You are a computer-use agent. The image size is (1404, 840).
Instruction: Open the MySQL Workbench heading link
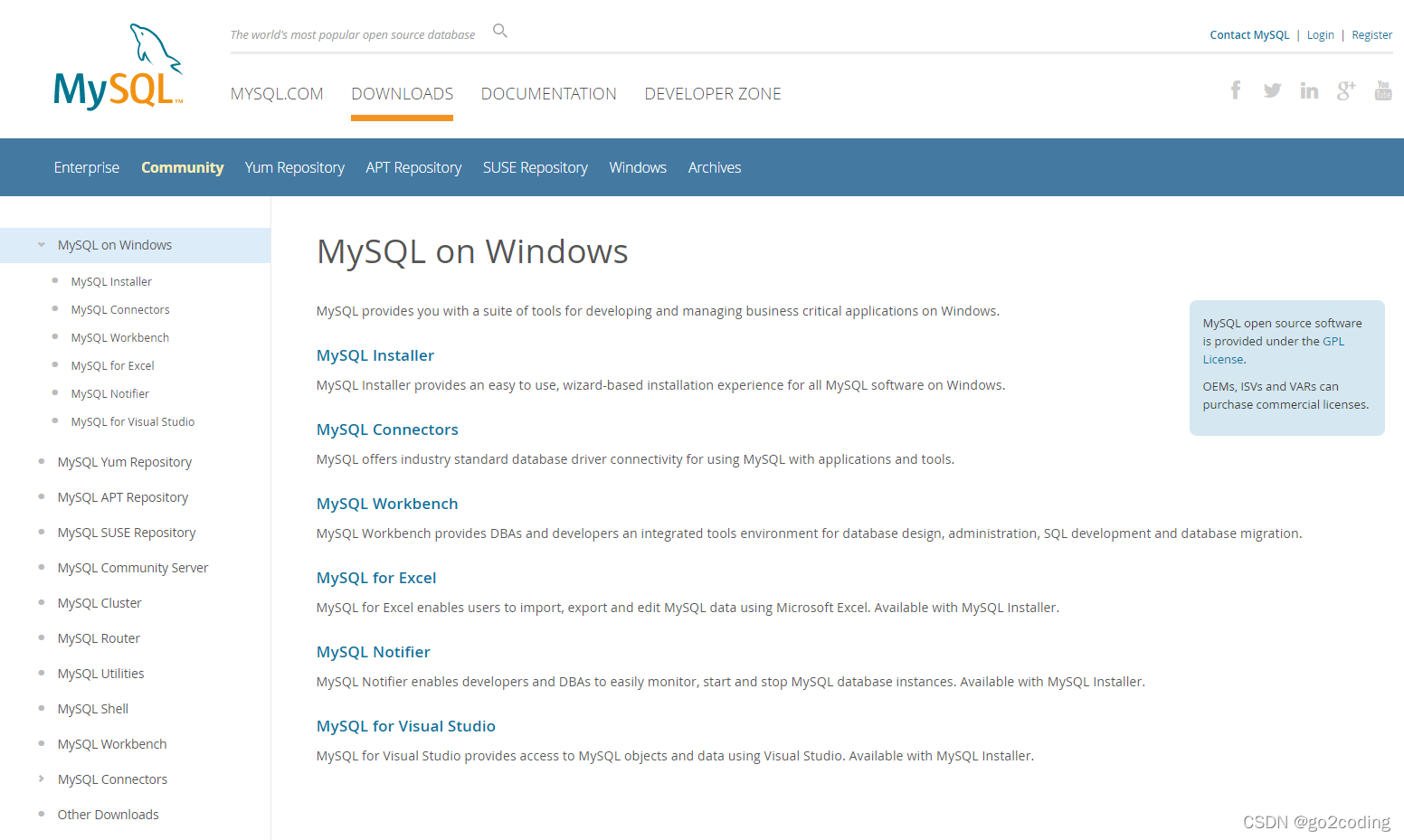click(x=387, y=504)
